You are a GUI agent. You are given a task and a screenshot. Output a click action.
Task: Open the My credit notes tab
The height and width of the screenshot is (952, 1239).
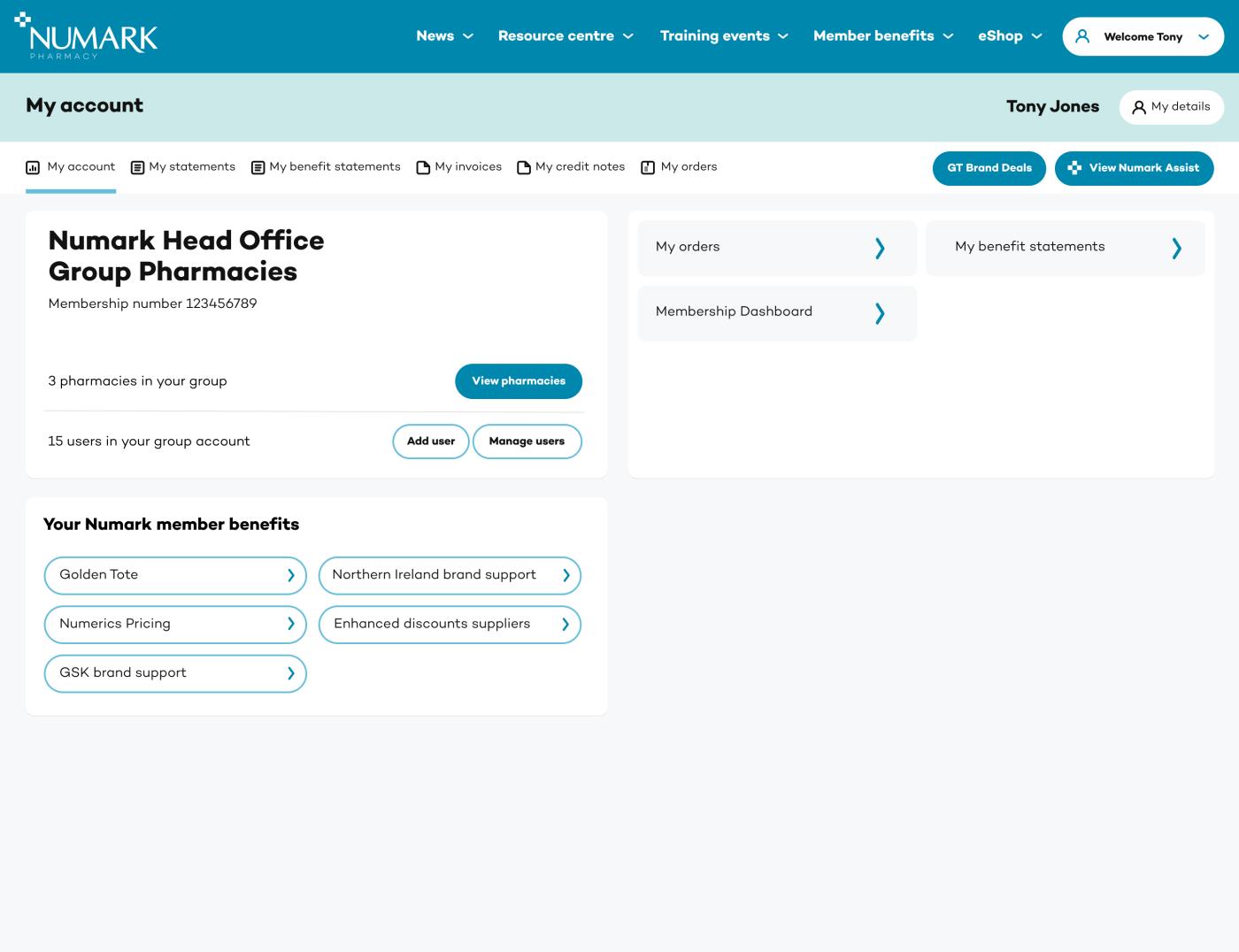[571, 167]
